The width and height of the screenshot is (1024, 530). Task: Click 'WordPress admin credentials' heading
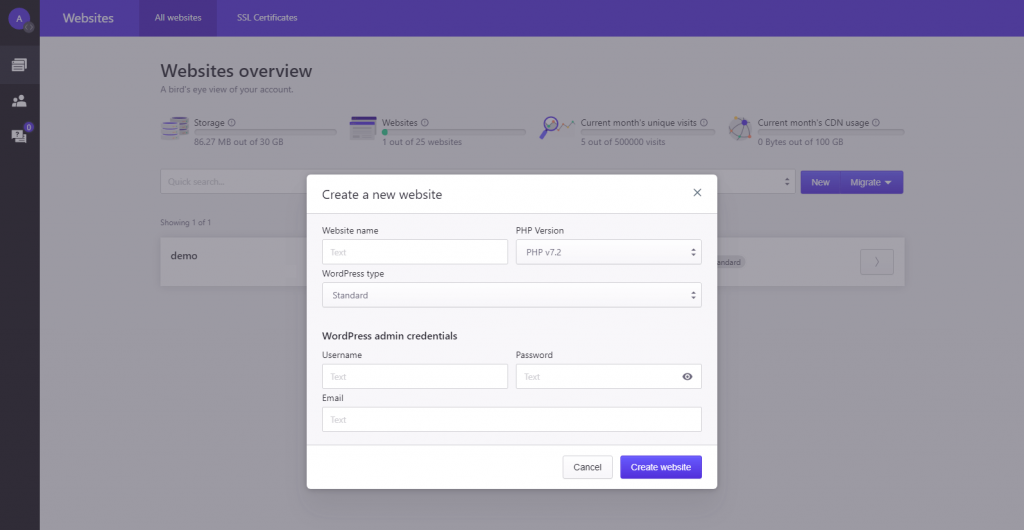tap(389, 336)
